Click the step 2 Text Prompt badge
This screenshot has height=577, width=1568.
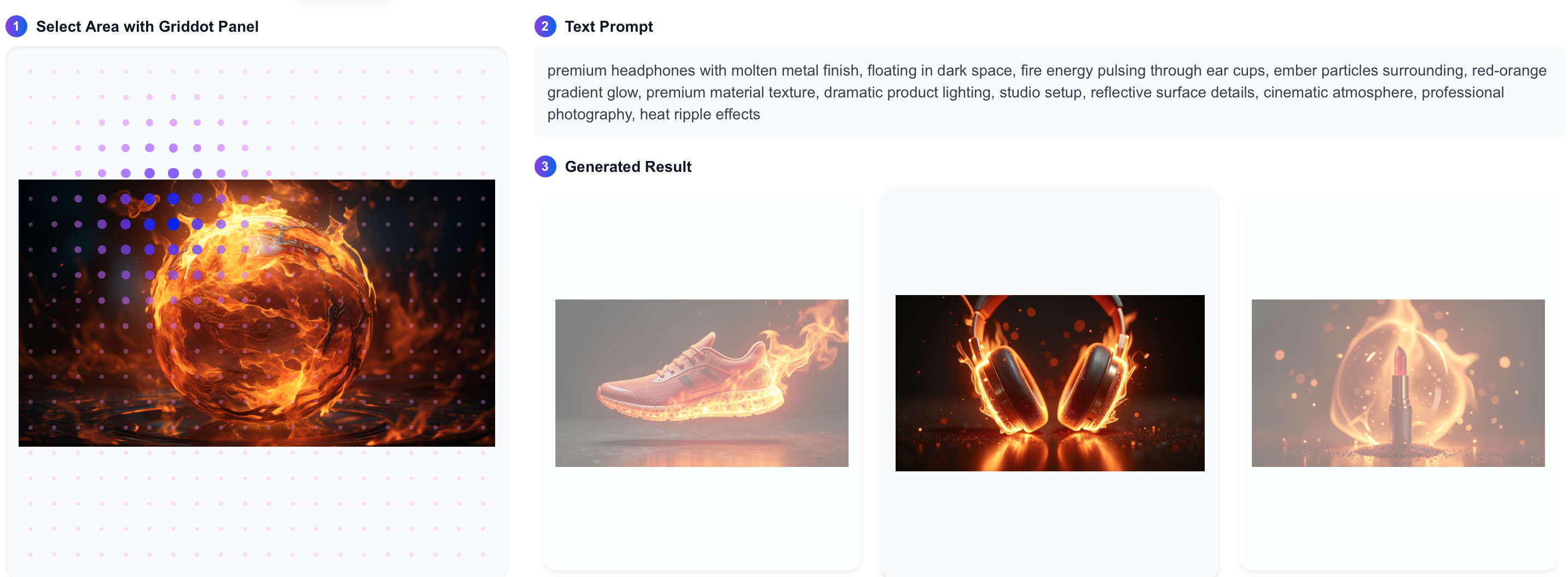click(x=545, y=26)
